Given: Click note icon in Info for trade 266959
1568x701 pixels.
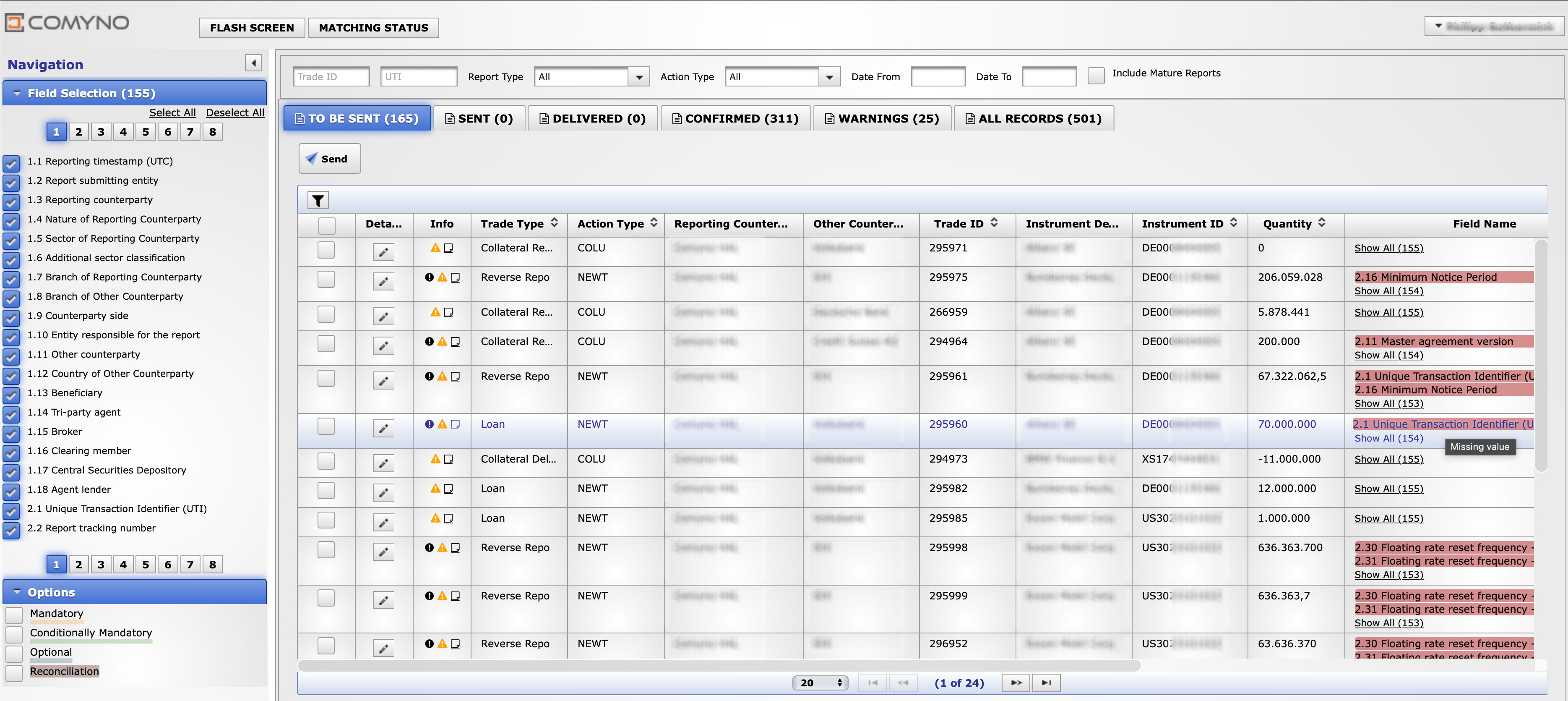Looking at the screenshot, I should coord(448,312).
